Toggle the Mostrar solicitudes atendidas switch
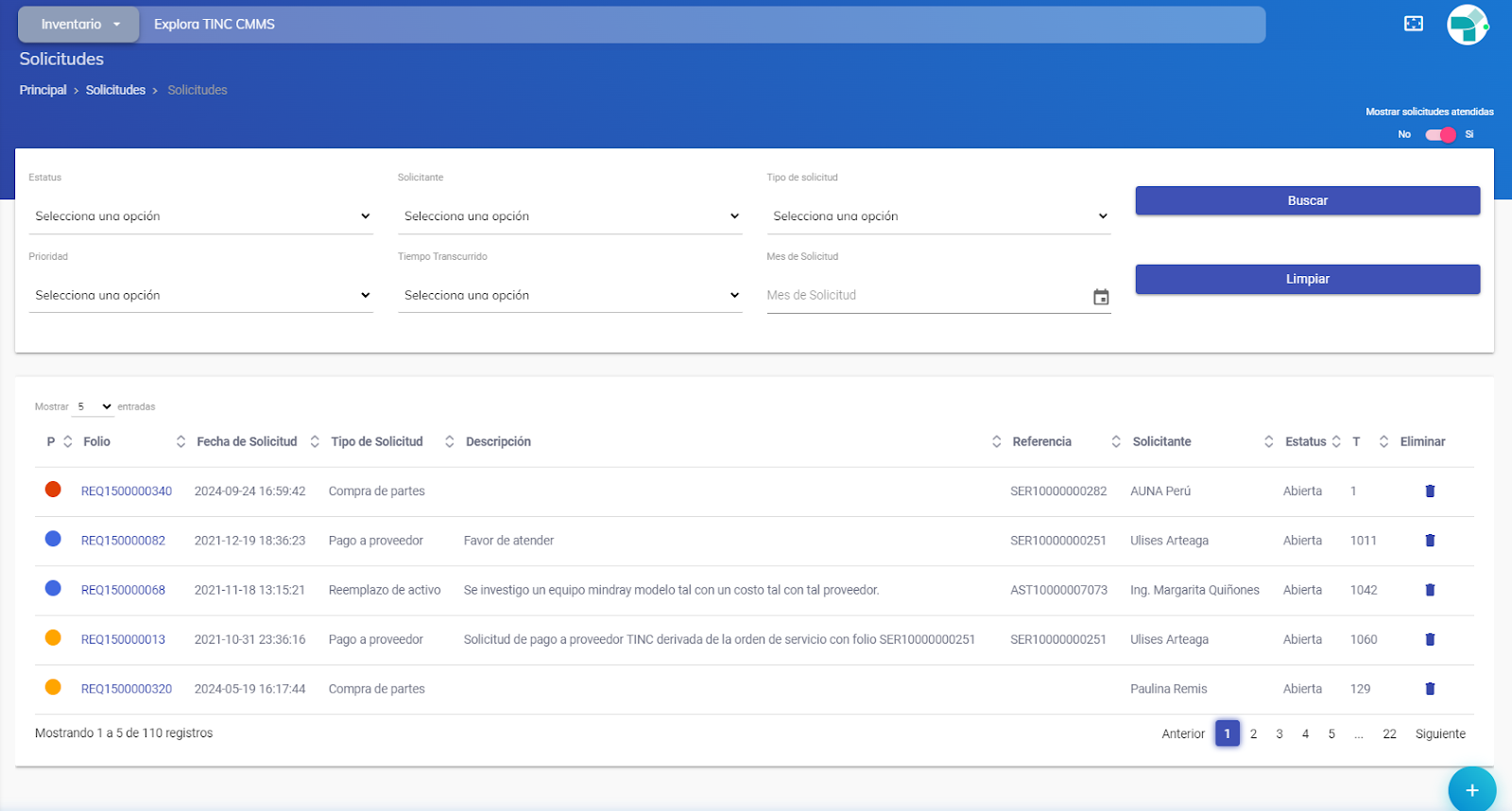1512x811 pixels. point(1440,134)
